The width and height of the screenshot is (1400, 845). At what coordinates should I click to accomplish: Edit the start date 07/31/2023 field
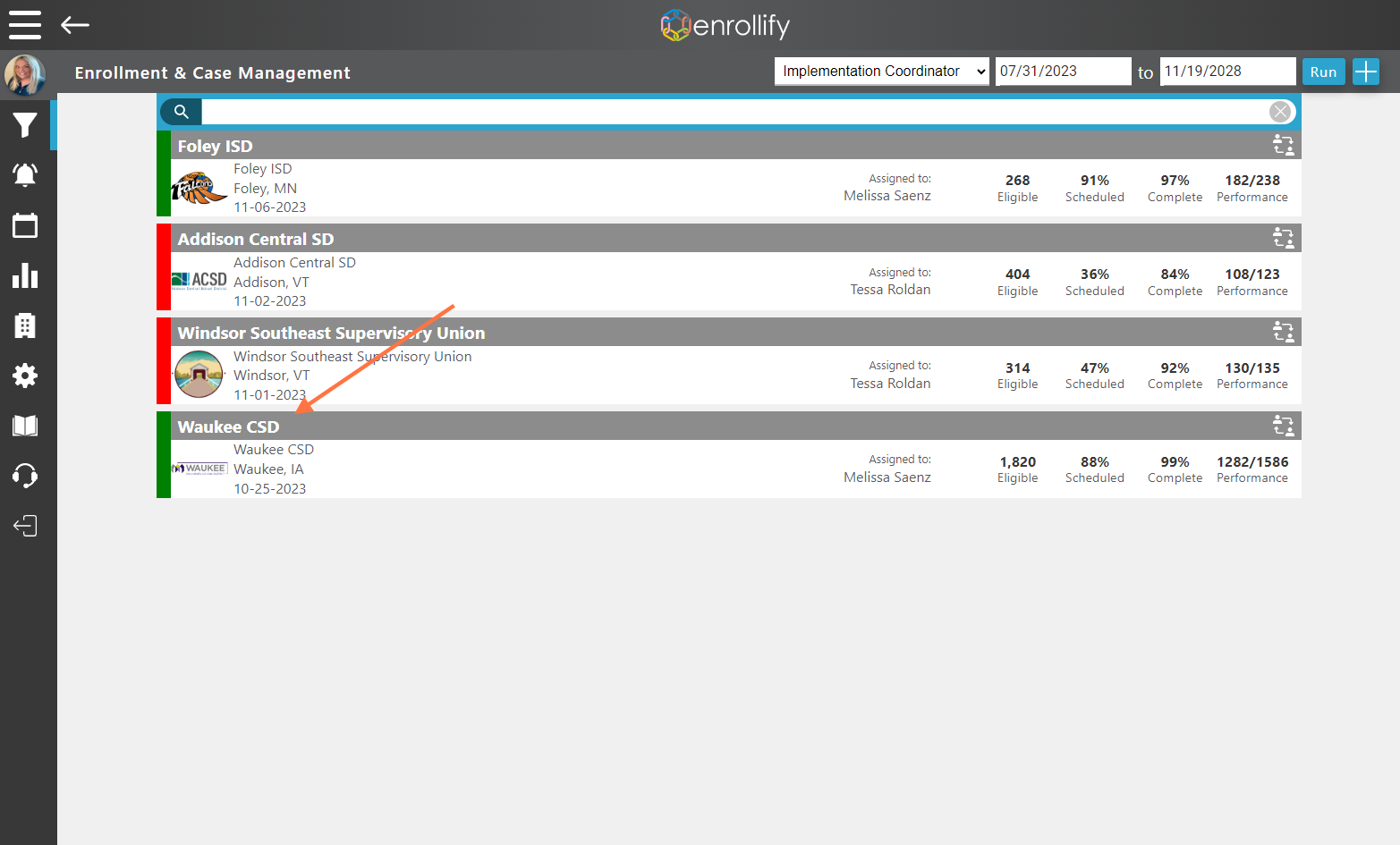tap(1063, 72)
